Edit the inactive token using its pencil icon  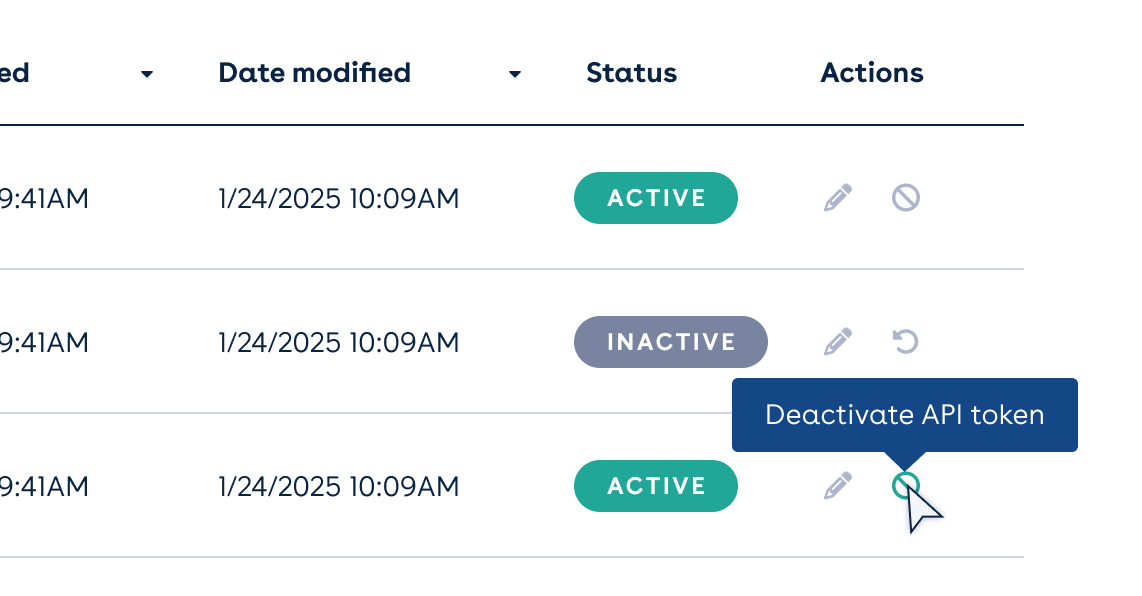(838, 342)
